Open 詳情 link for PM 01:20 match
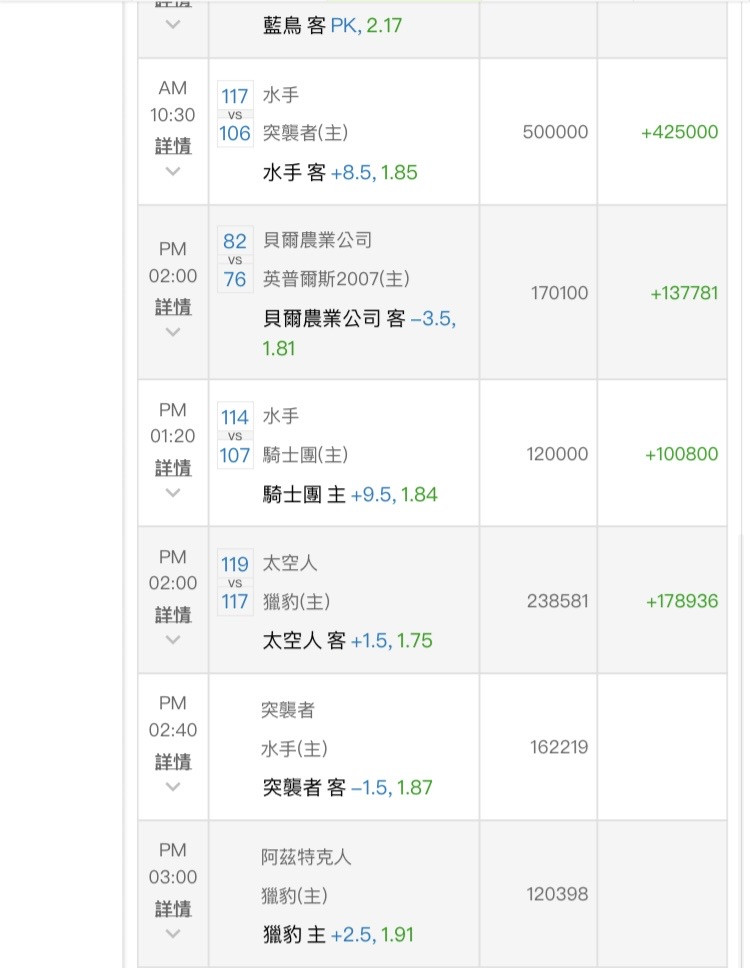Screen dimensions: 750x968 pos(173,467)
